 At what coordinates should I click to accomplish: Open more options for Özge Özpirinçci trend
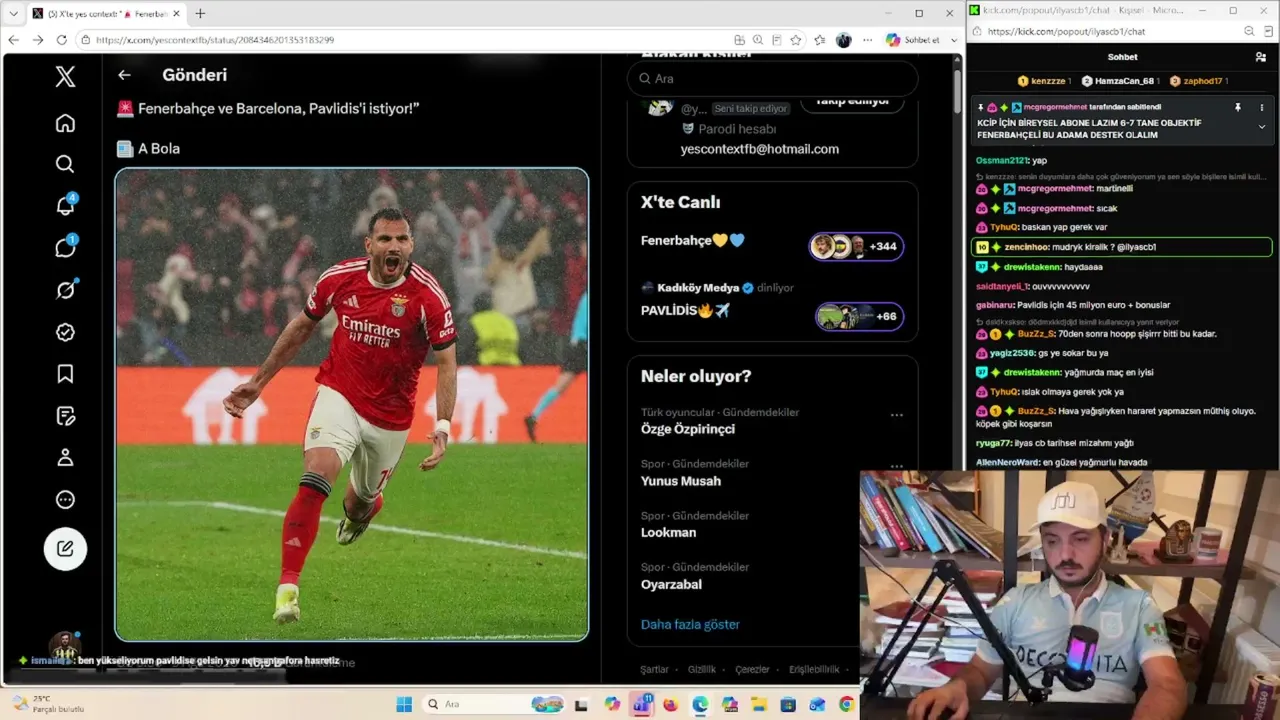[897, 415]
